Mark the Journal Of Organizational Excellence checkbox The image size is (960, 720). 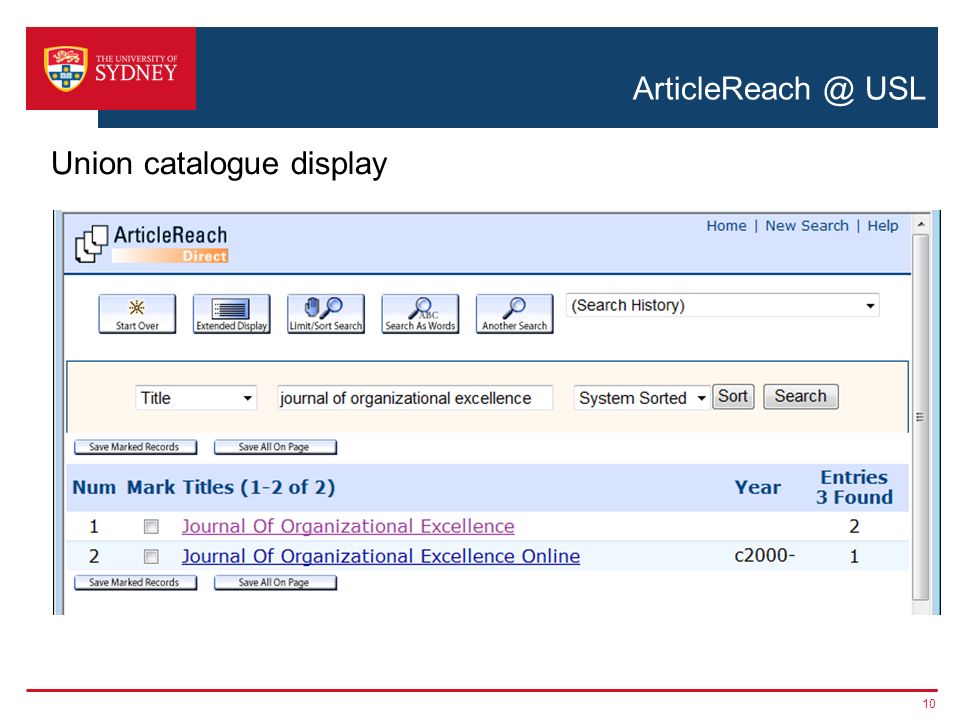click(151, 527)
